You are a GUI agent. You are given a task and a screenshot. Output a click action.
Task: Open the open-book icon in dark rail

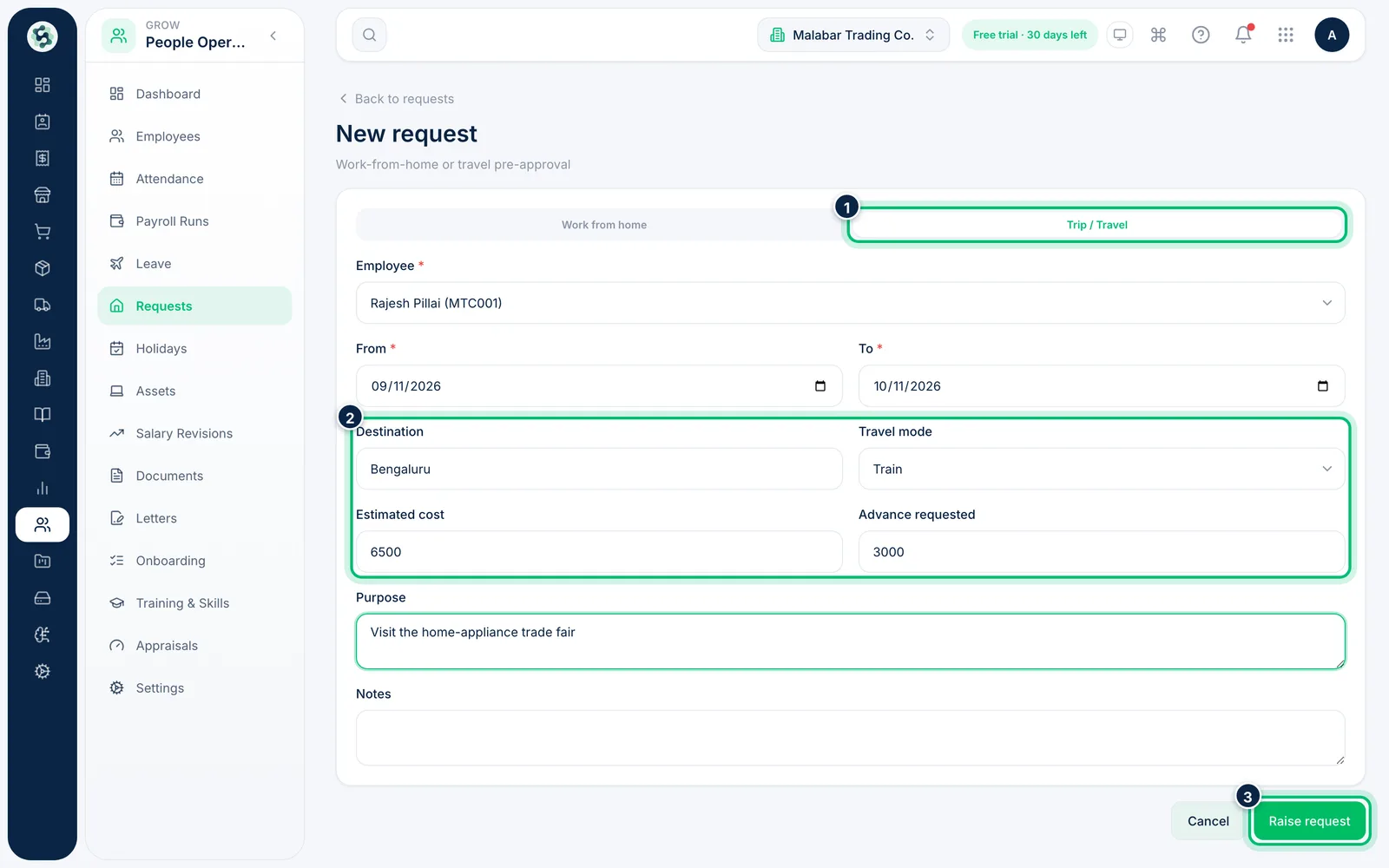42,415
